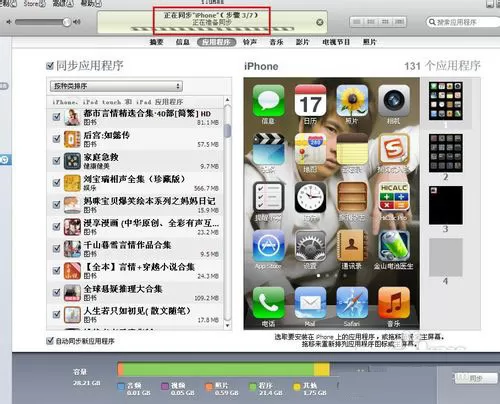
Task: Select the 全球悬疑推理大合集 list row
Action: [136, 293]
